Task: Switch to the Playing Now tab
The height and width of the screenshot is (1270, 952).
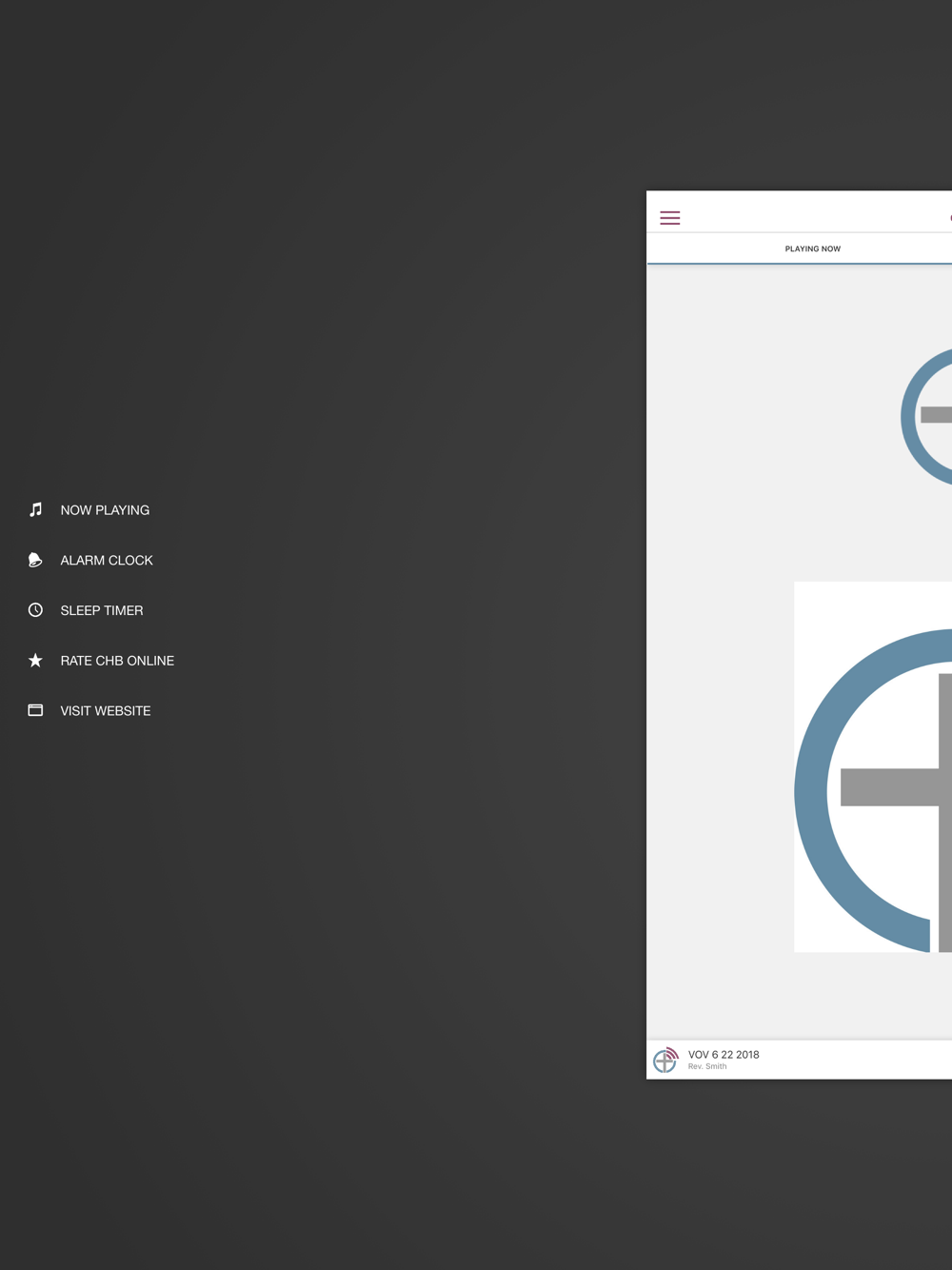Action: pos(813,248)
